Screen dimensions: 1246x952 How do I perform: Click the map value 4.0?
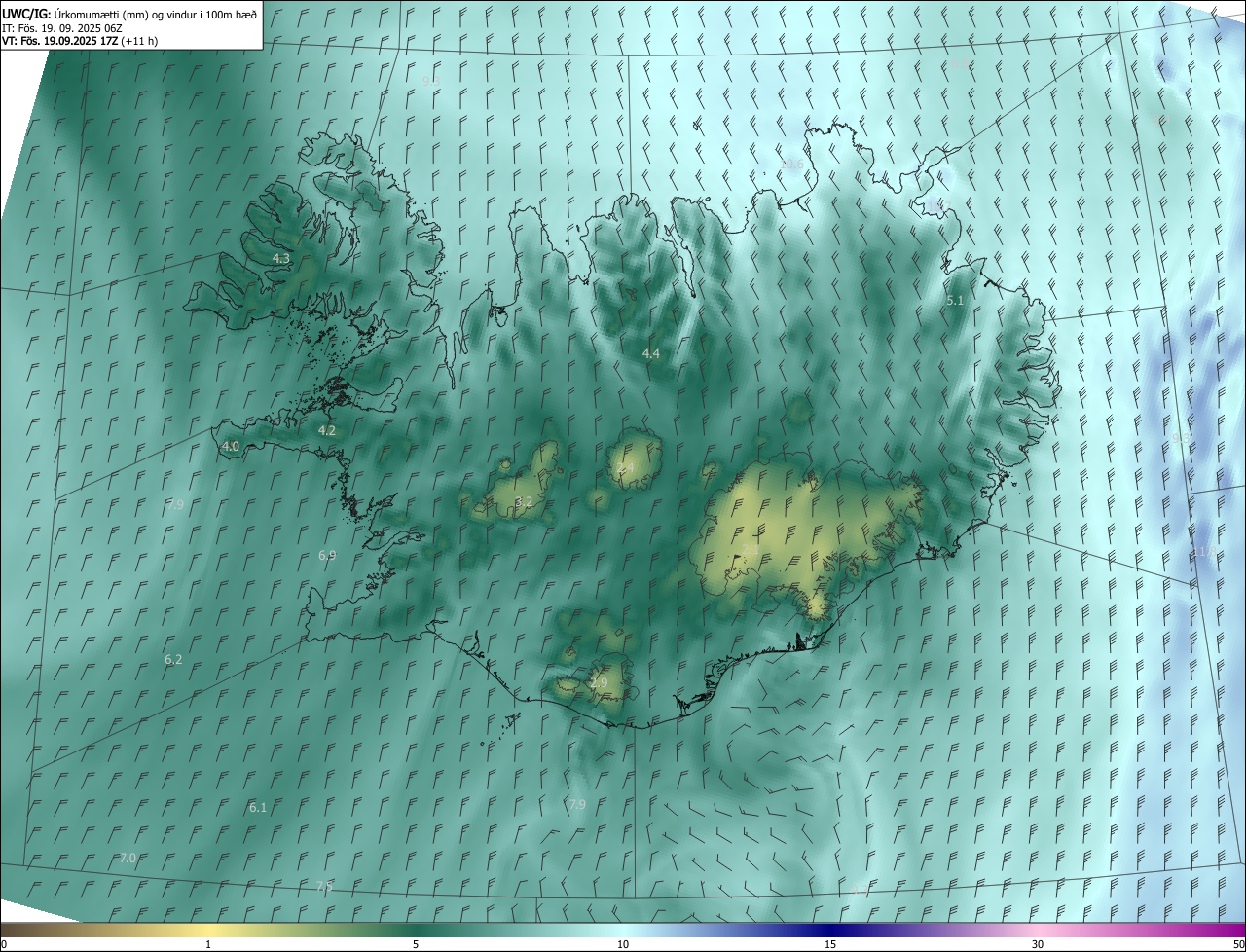click(x=231, y=447)
